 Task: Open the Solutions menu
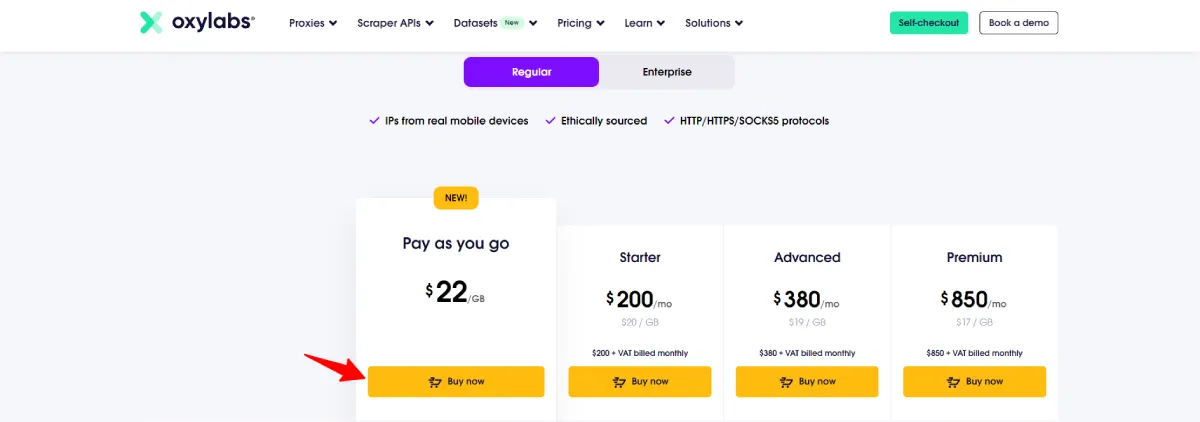click(x=714, y=23)
